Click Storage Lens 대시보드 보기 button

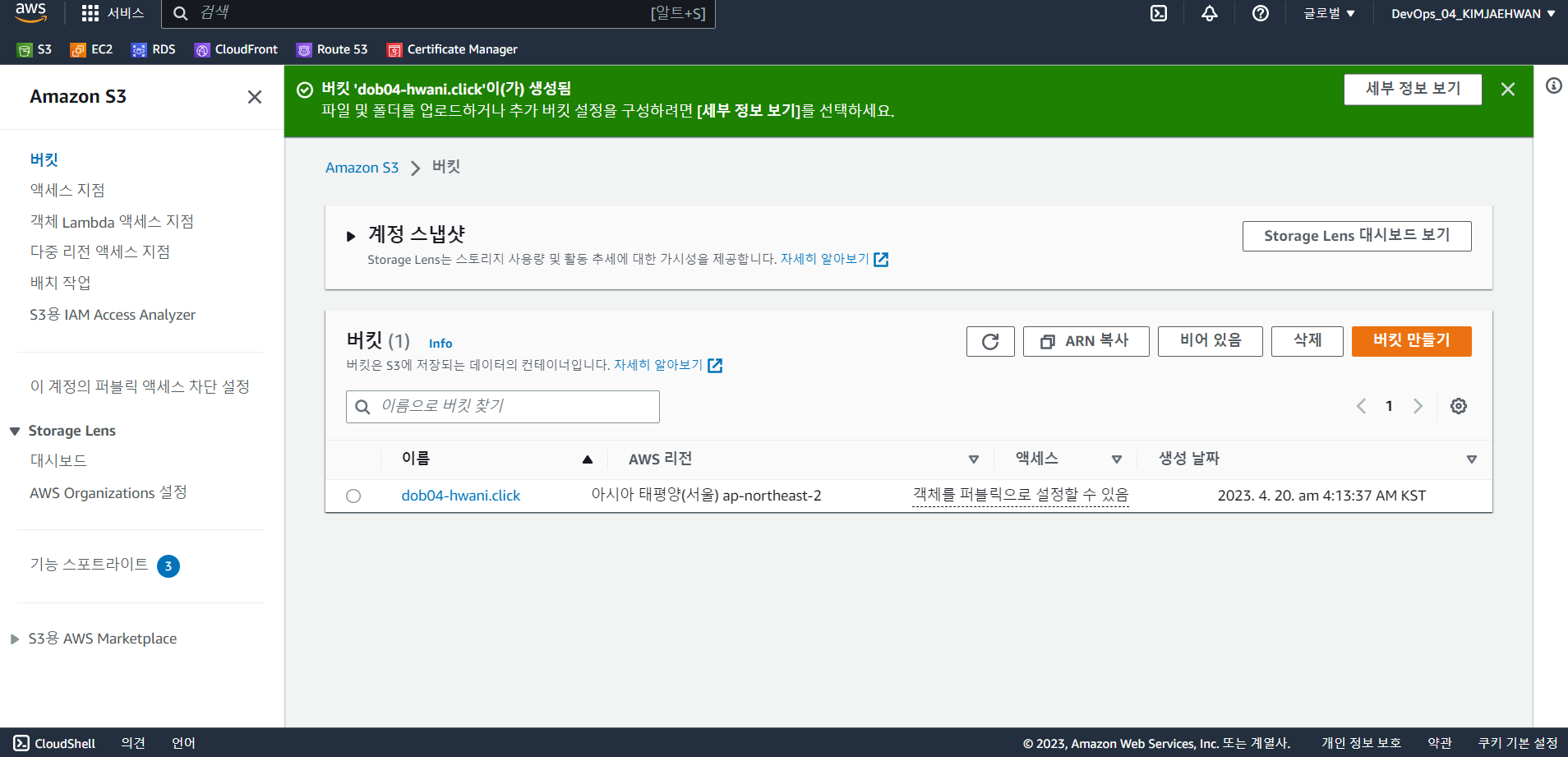tap(1357, 236)
